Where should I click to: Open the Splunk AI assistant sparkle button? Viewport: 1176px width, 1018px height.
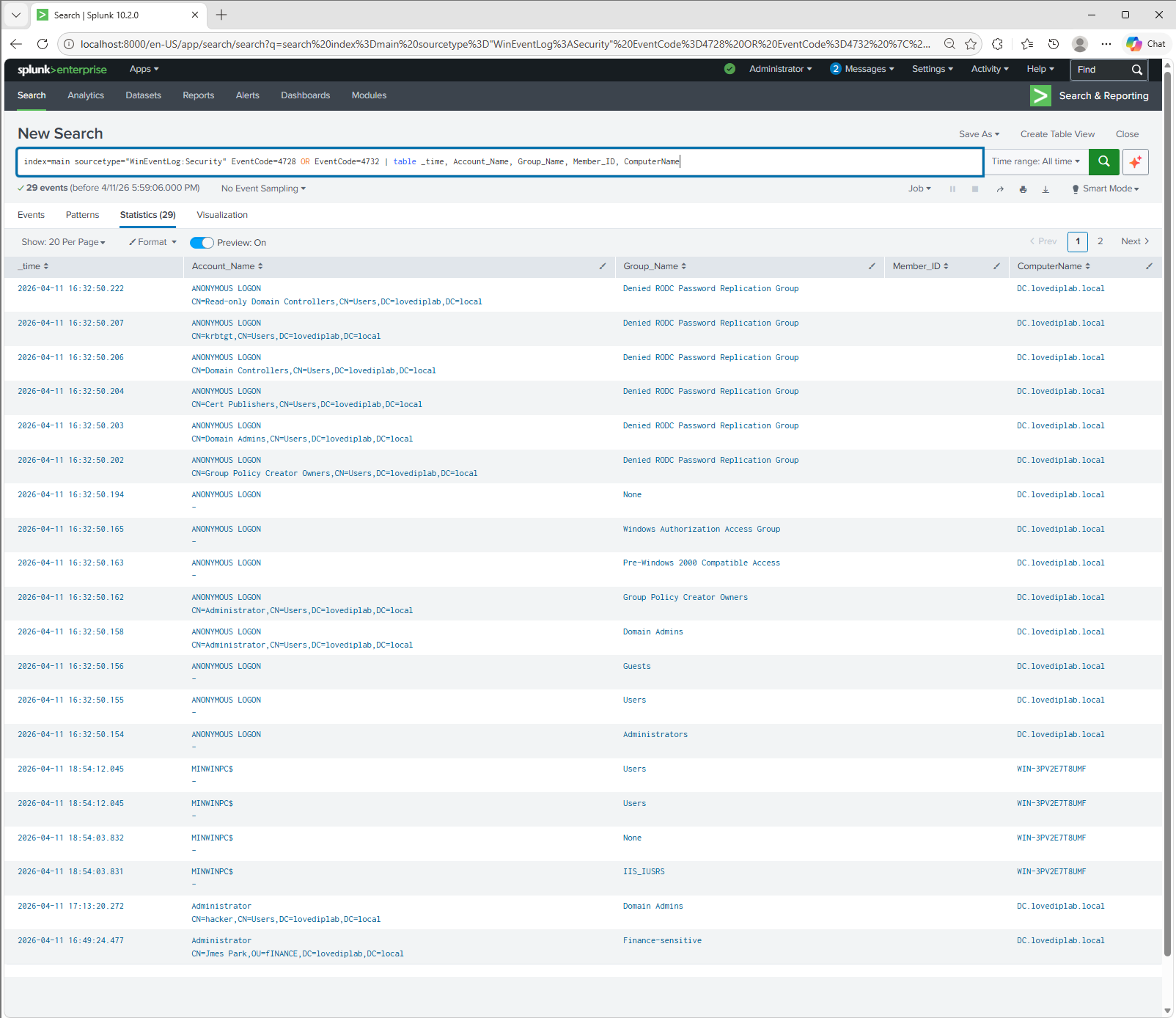coord(1135,161)
